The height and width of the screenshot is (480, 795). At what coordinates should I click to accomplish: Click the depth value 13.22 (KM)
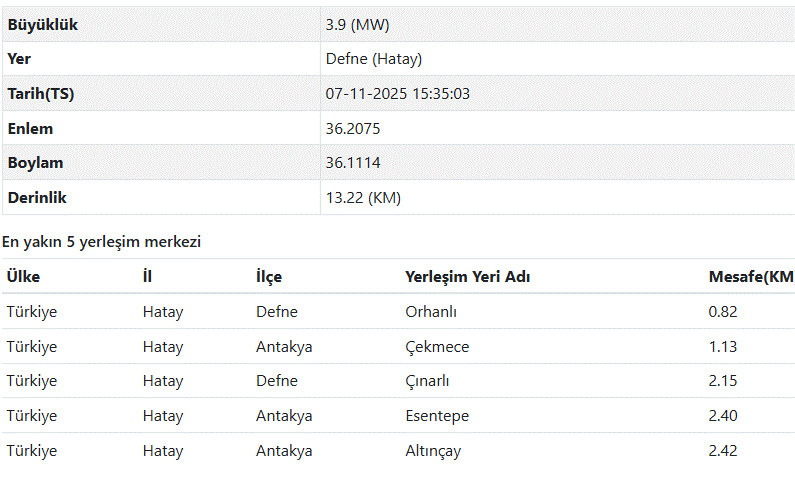coord(363,198)
